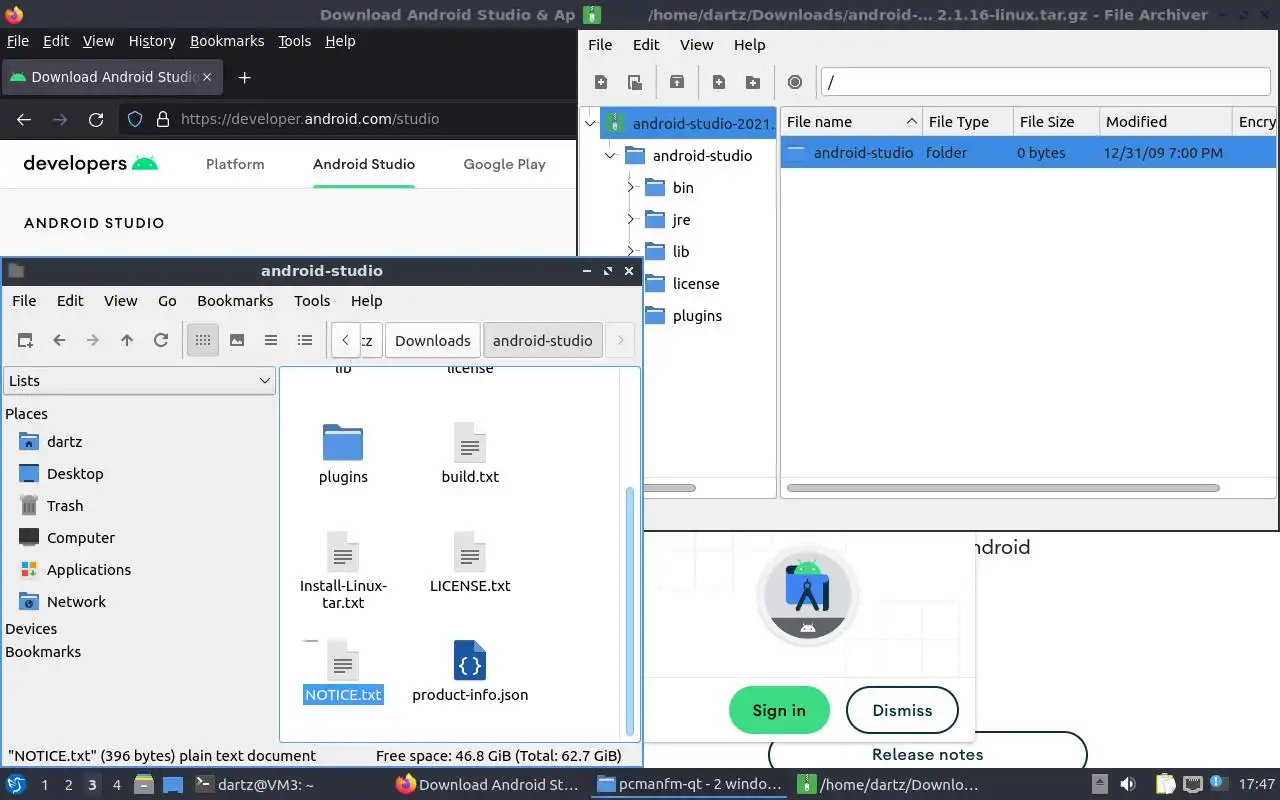Click the open archive icon in File Archiver
Image resolution: width=1280 pixels, height=800 pixels.
pos(635,82)
